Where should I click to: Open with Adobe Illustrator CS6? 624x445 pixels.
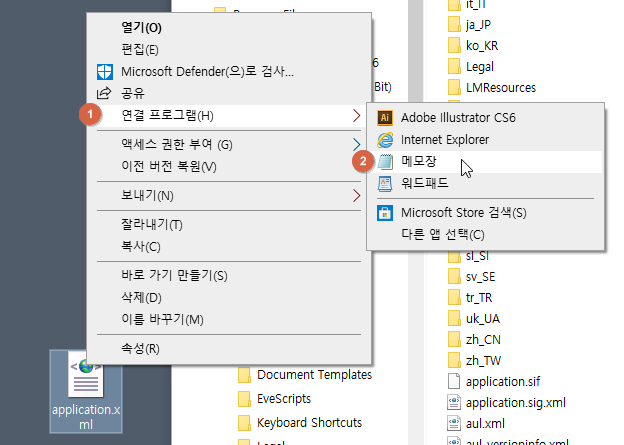pos(486,118)
